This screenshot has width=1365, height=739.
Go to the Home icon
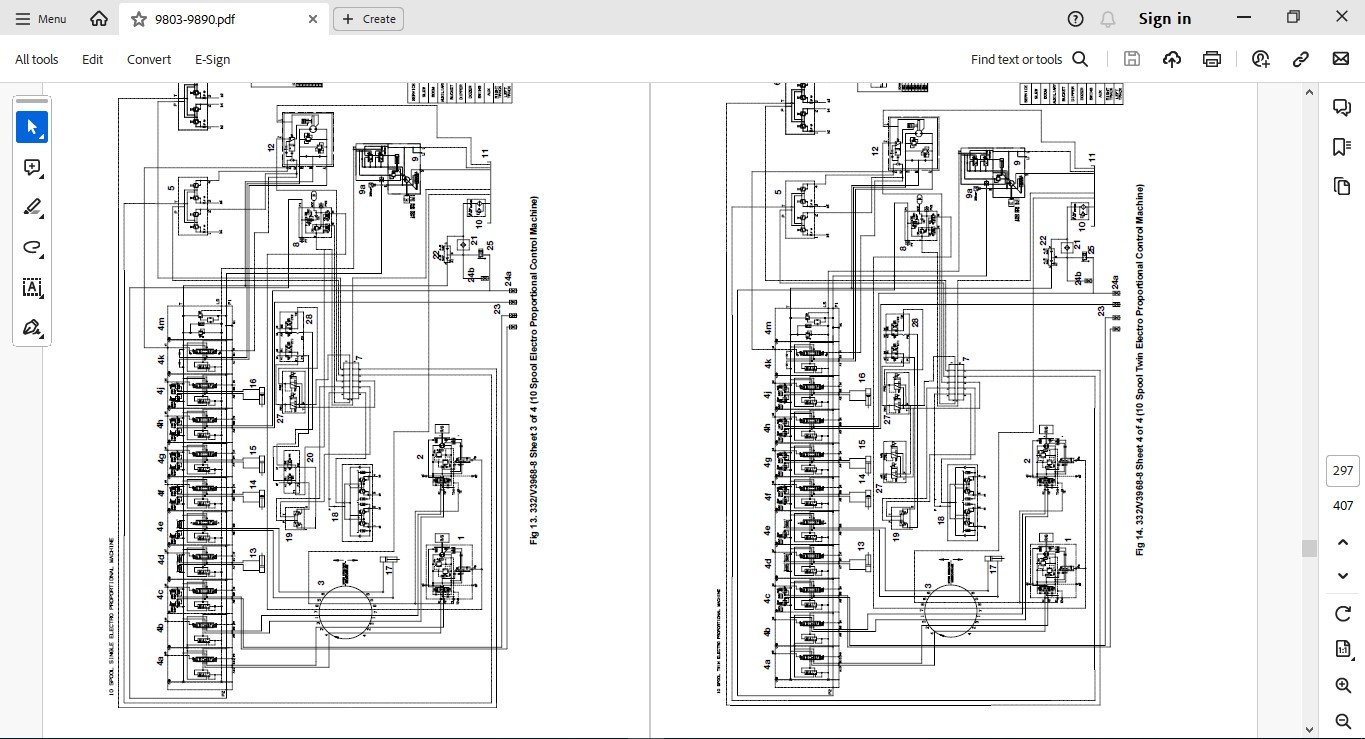point(98,18)
